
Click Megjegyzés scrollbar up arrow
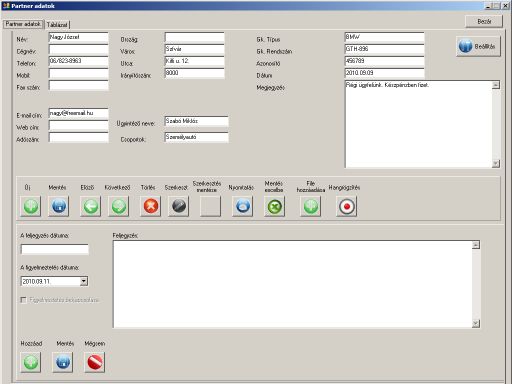click(x=496, y=85)
